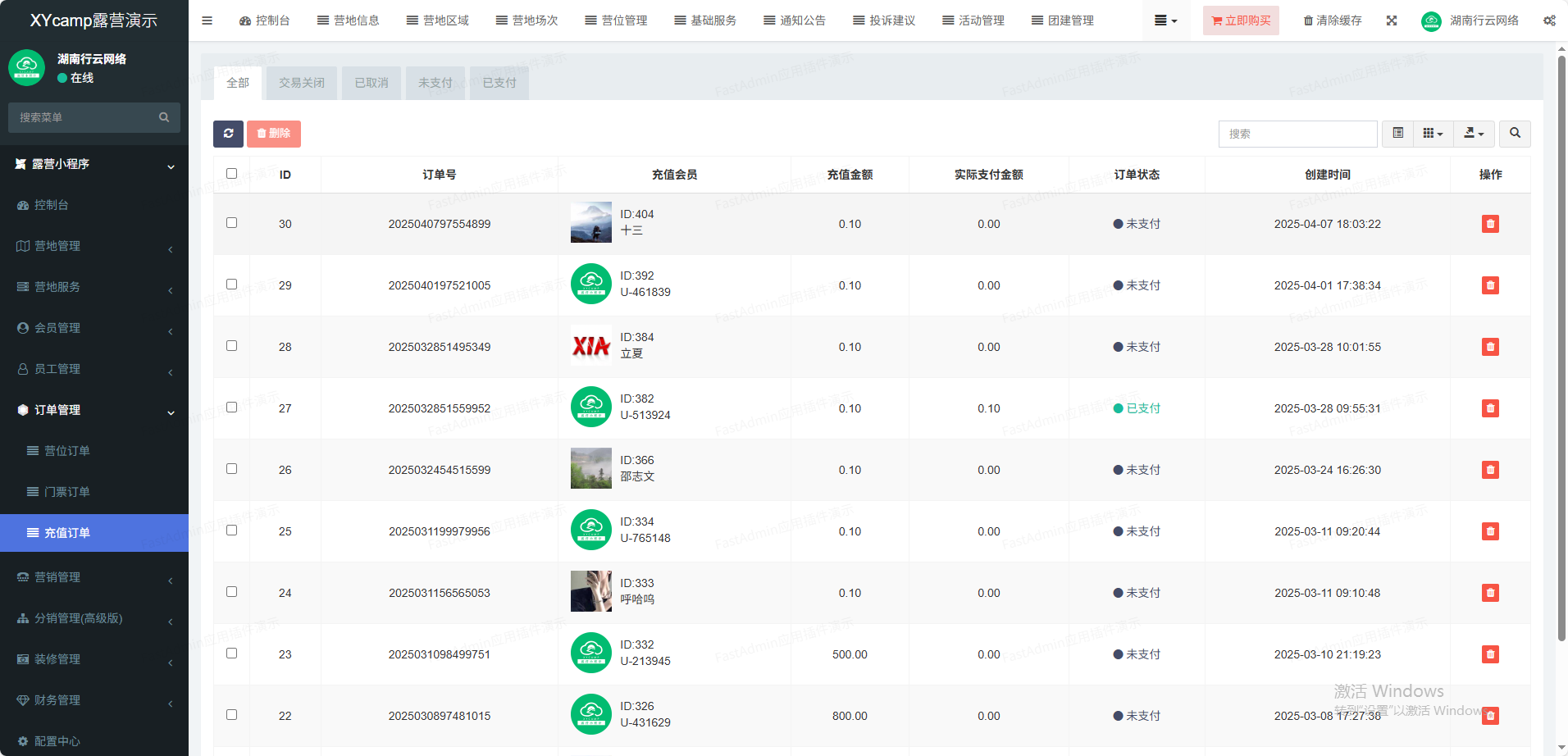1568x756 pixels.
Task: Delete order 2025040797554899 using trash icon
Action: [x=1490, y=224]
